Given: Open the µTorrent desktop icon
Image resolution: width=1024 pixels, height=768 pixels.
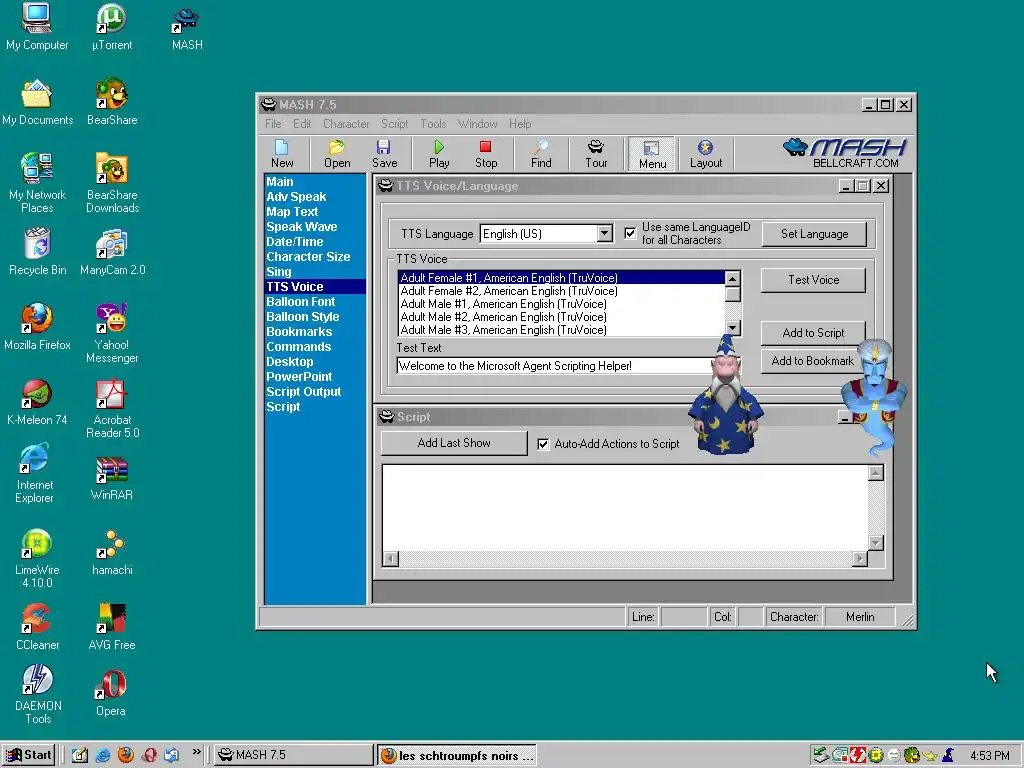Looking at the screenshot, I should pyautogui.click(x=112, y=27).
